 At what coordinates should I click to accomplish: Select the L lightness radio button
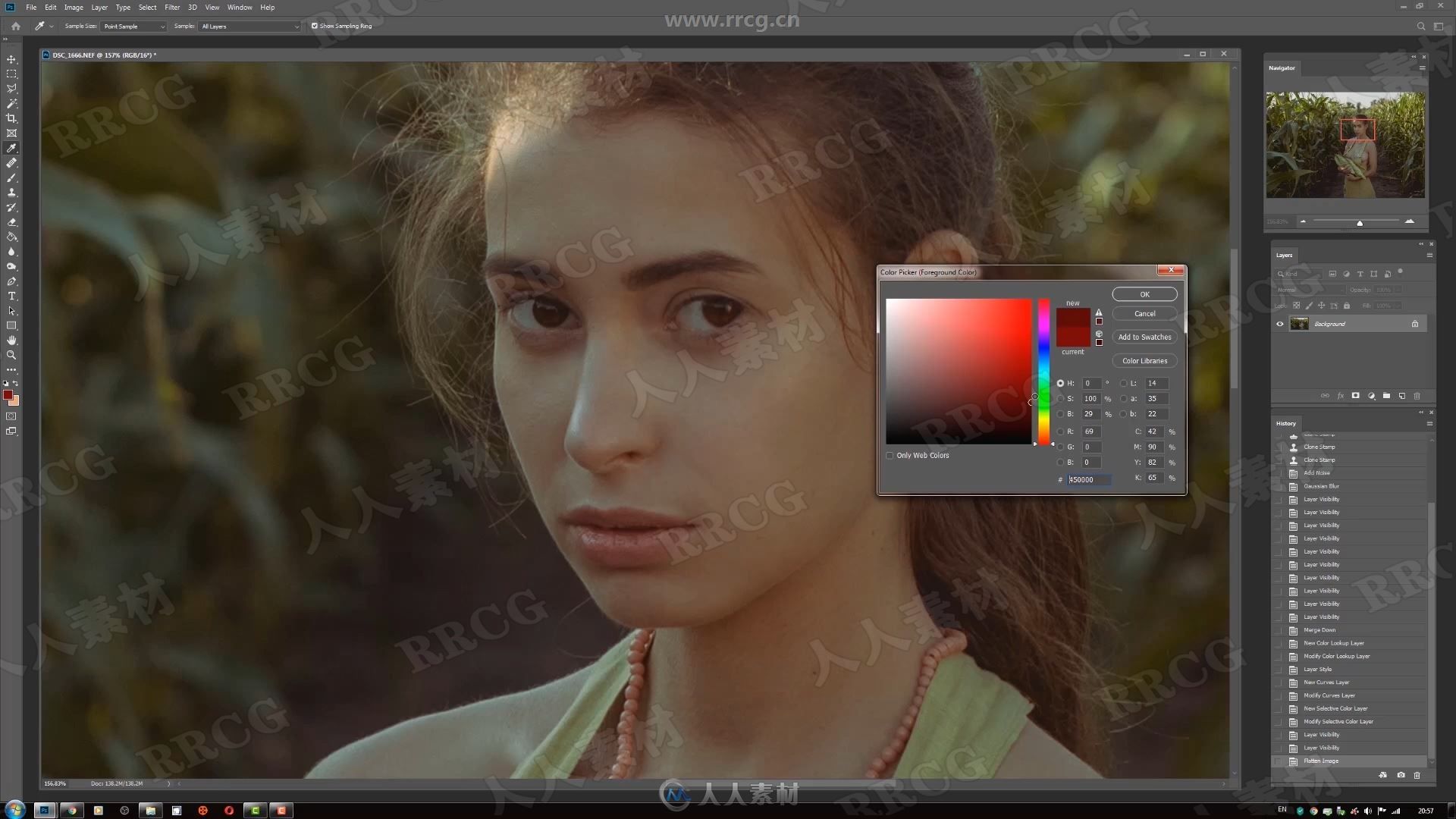click(1123, 383)
